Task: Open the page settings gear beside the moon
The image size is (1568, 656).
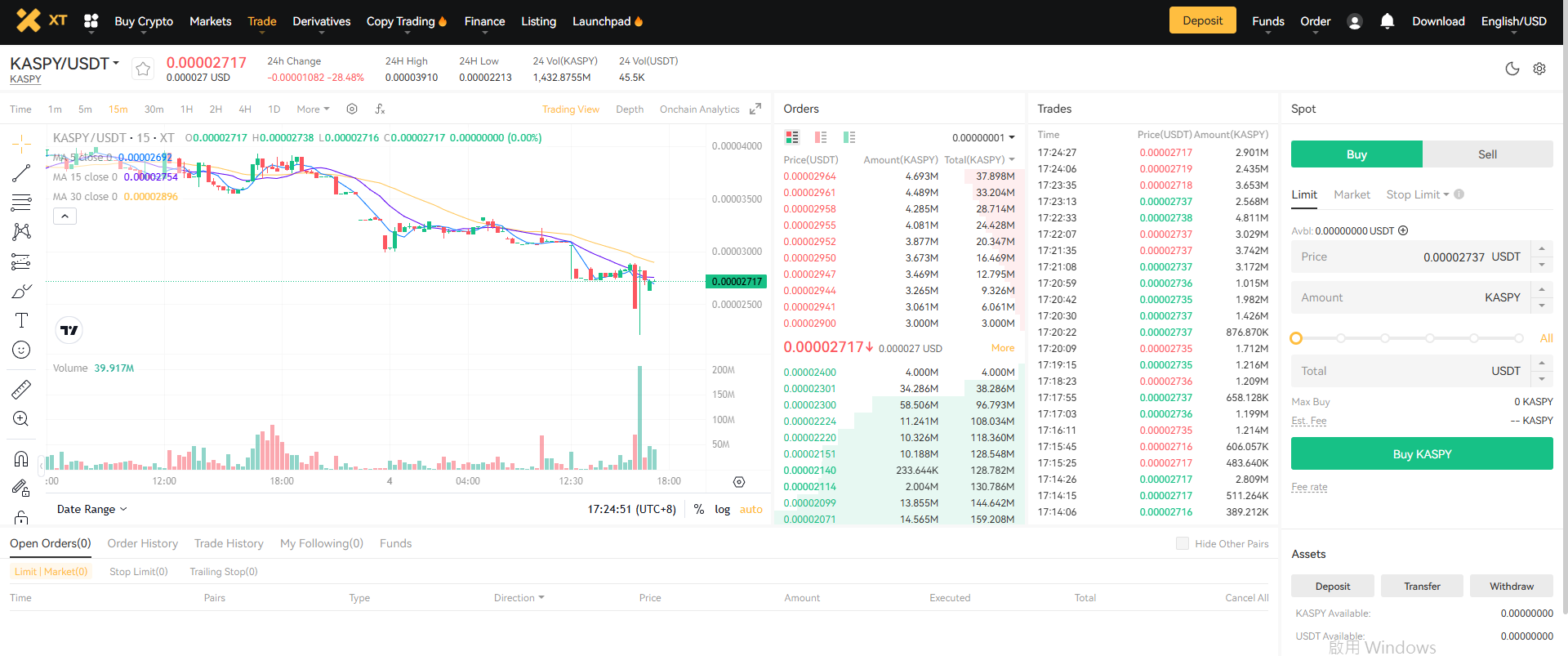Action: click(x=1539, y=69)
